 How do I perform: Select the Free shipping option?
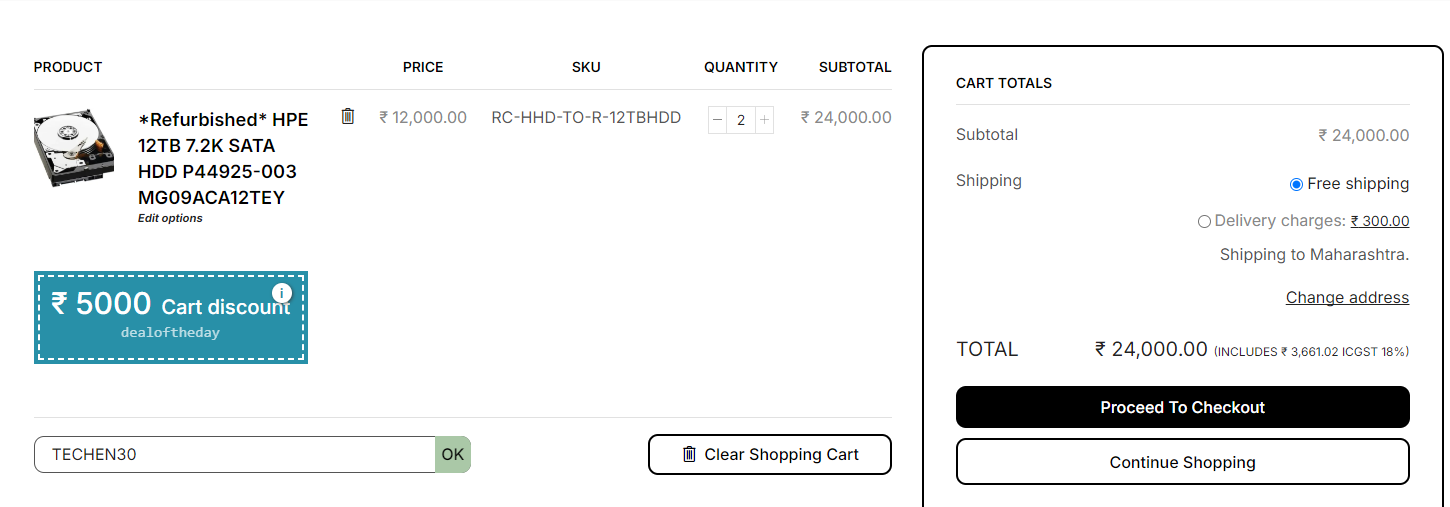(x=1296, y=184)
